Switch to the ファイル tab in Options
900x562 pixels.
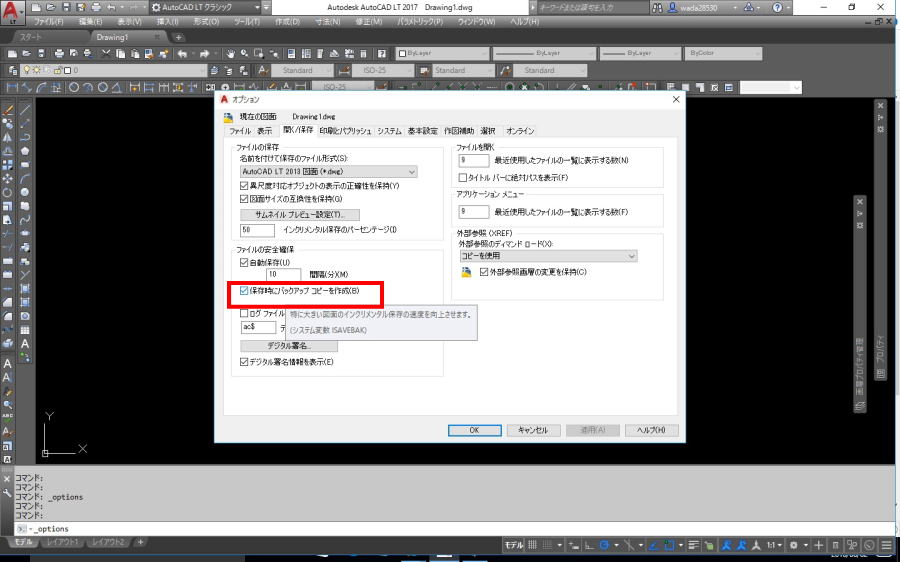(x=240, y=131)
